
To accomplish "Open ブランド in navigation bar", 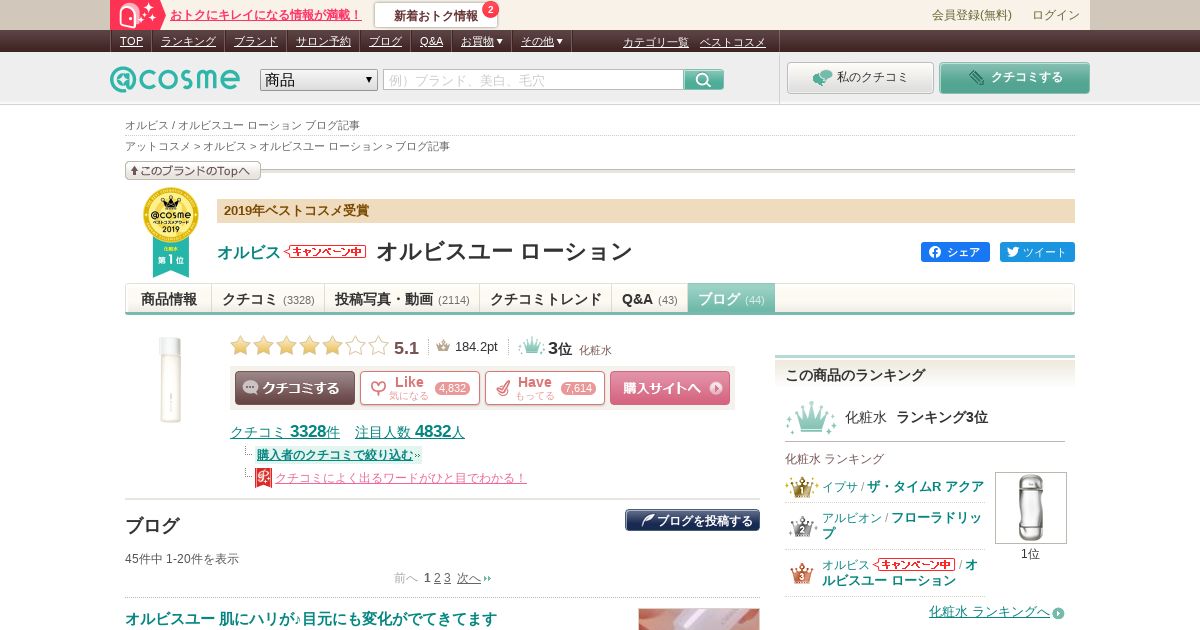I will 256,41.
